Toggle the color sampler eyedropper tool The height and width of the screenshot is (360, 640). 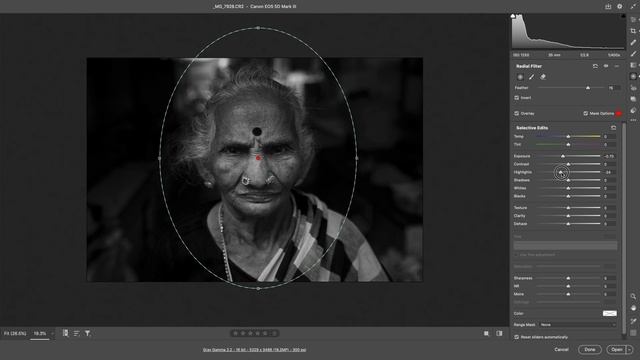[x=633, y=321]
